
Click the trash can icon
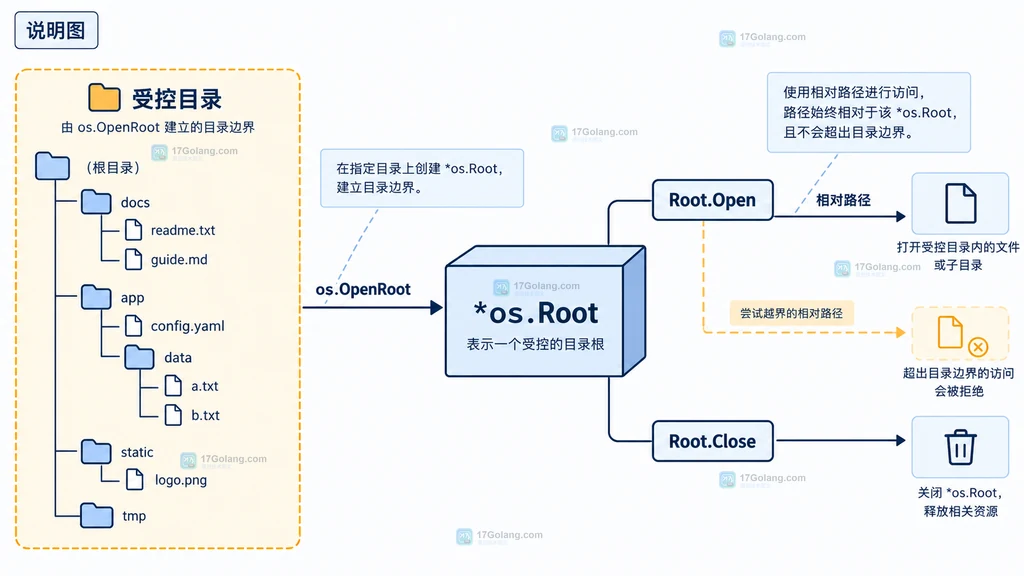point(960,447)
